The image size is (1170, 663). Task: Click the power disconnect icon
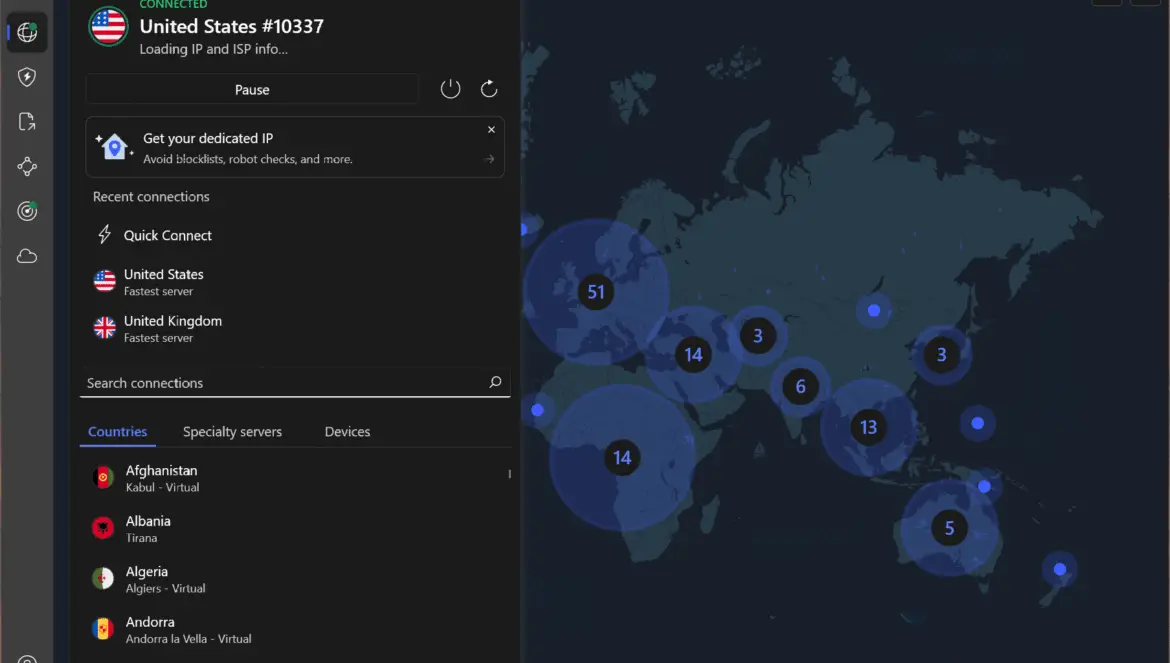point(450,89)
